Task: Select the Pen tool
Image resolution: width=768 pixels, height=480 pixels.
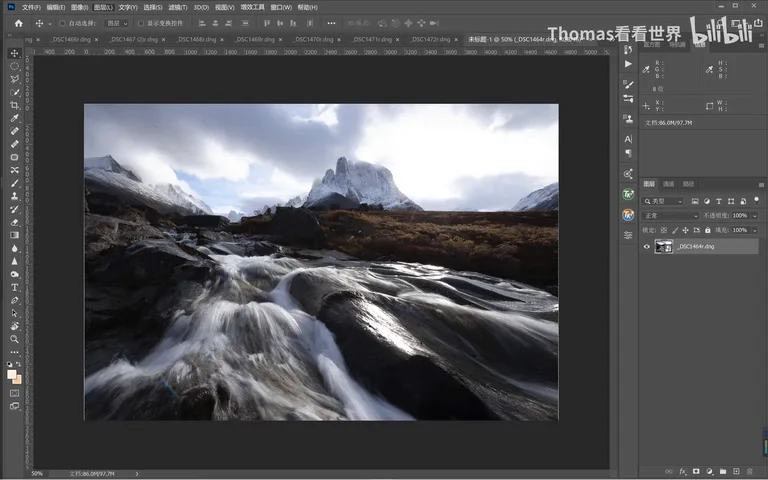Action: (15, 300)
